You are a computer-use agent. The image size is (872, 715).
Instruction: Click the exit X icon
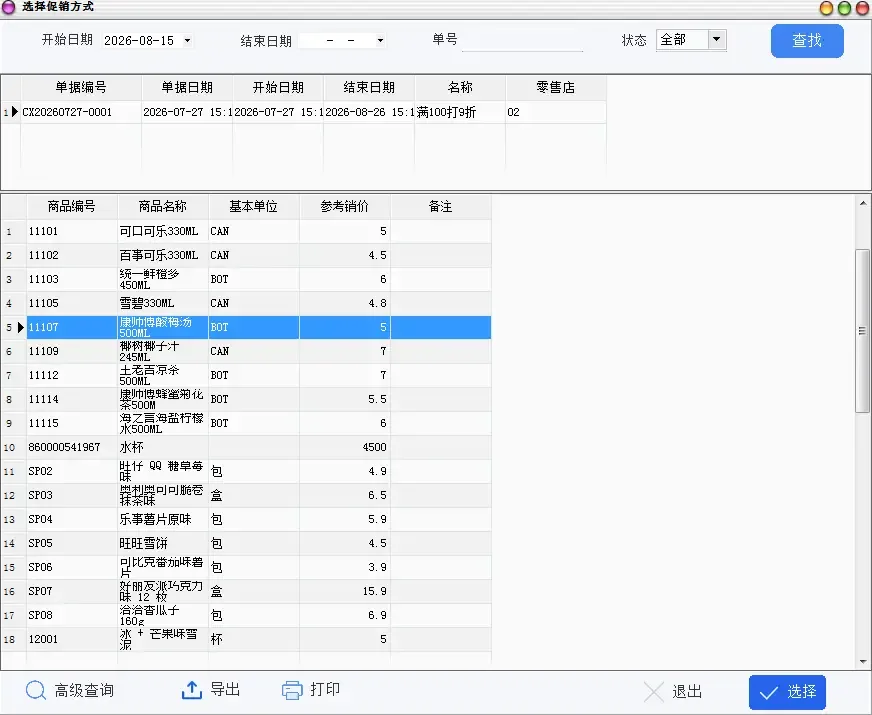click(x=653, y=692)
